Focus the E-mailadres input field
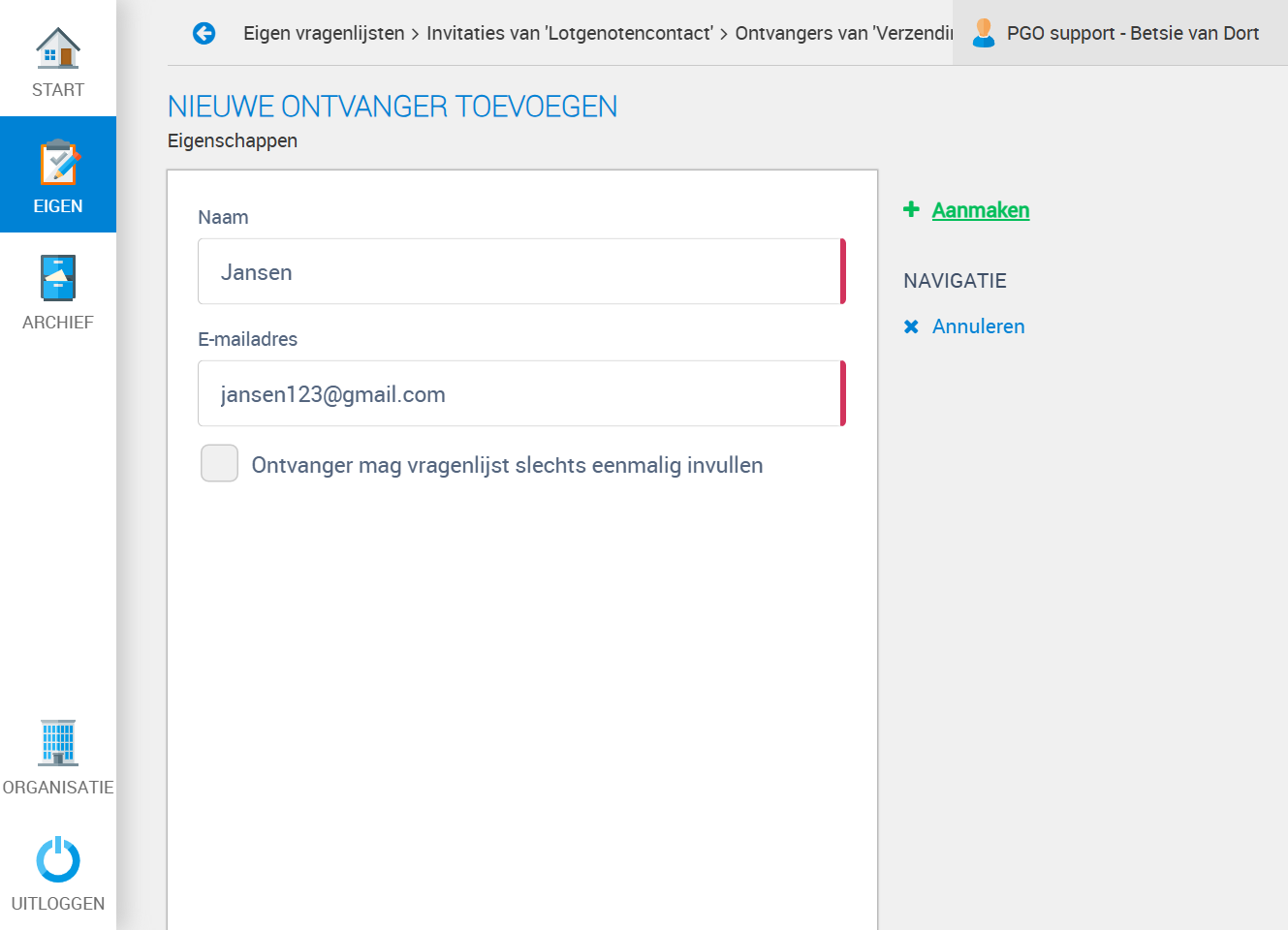 tap(521, 393)
